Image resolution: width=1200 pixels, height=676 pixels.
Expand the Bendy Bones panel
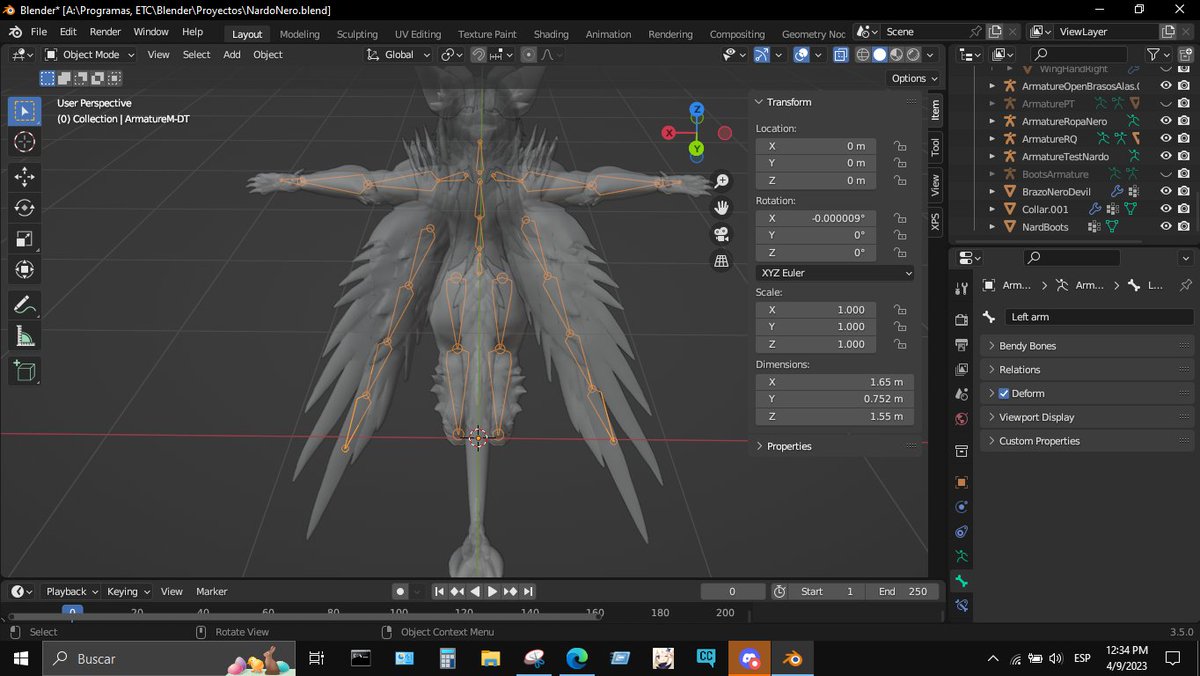(1087, 346)
